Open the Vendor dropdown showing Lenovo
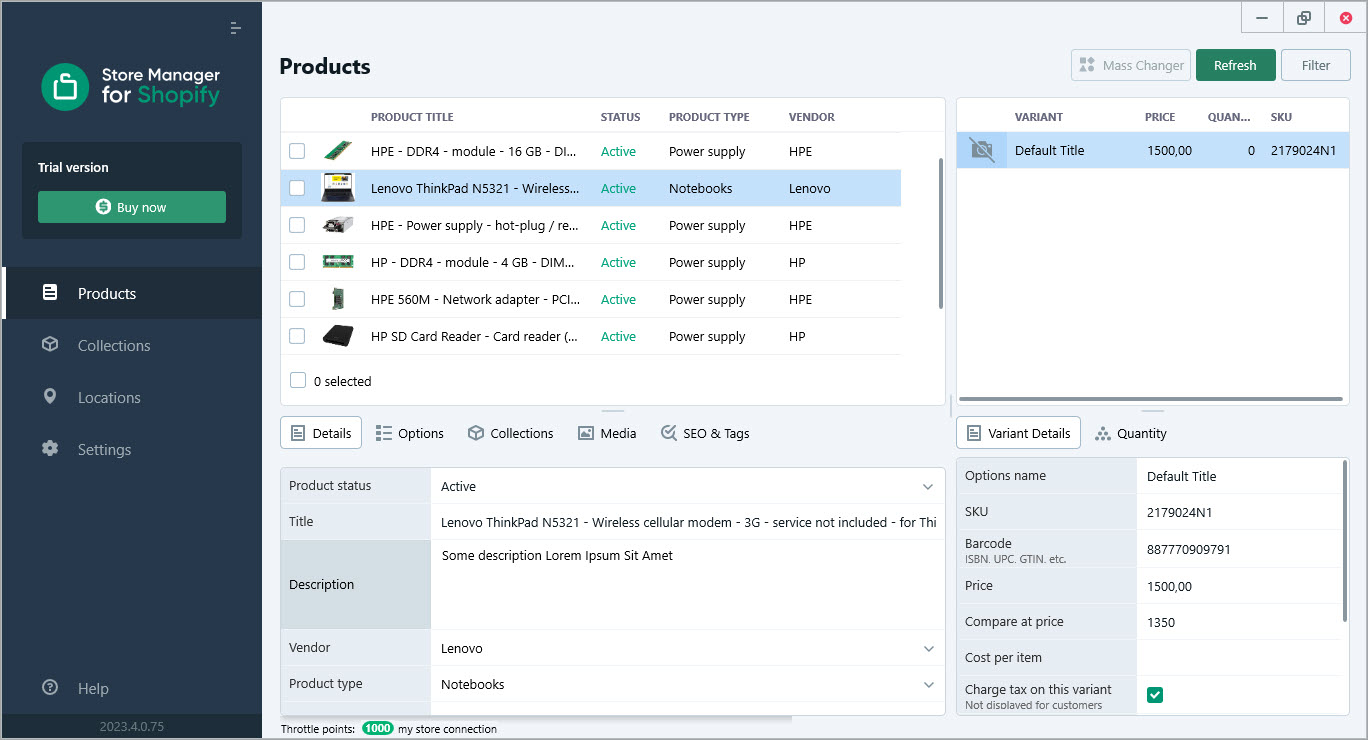Viewport: 1368px width, 740px height. 929,648
